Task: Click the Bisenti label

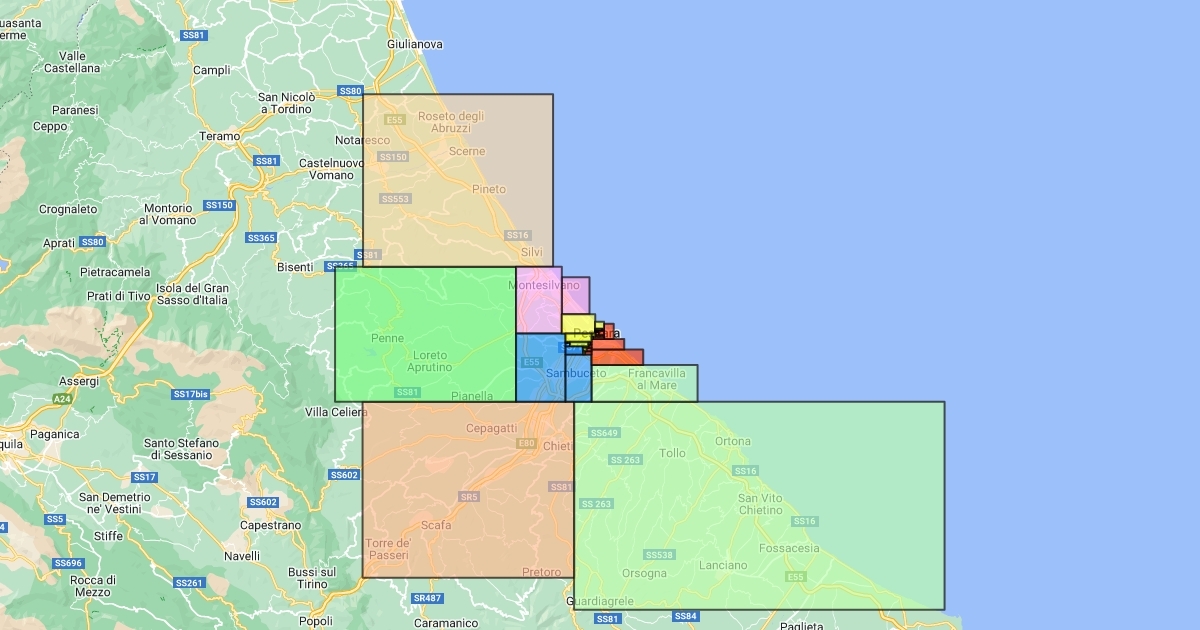Action: click(x=295, y=267)
